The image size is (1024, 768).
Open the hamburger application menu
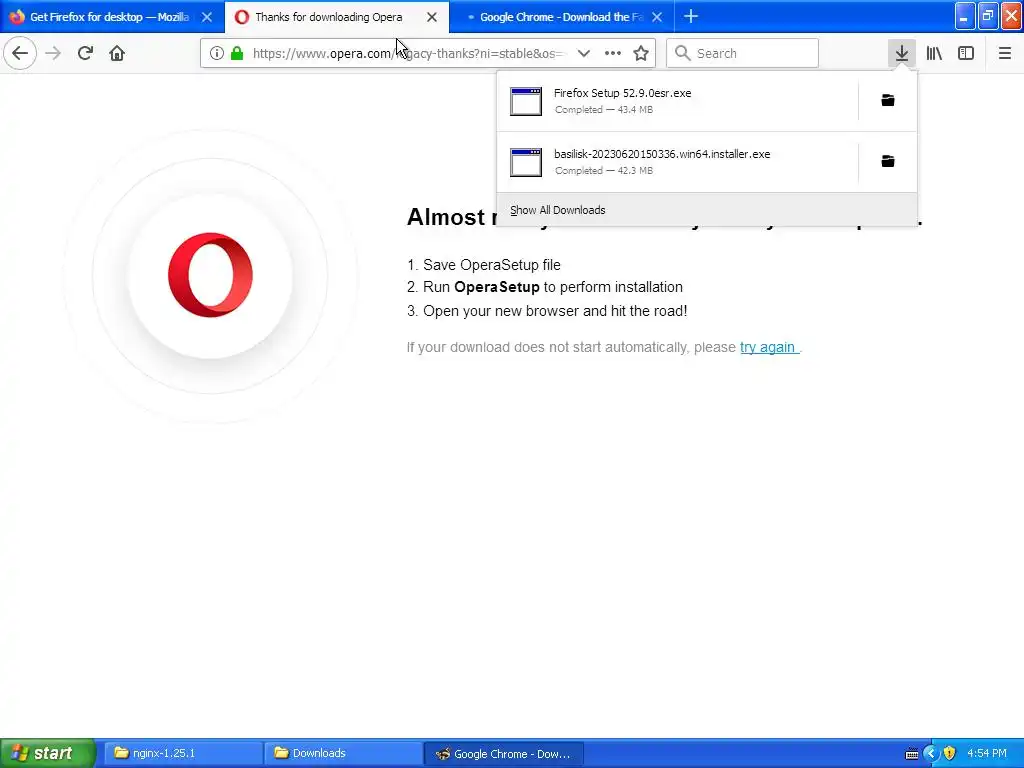tap(1005, 53)
